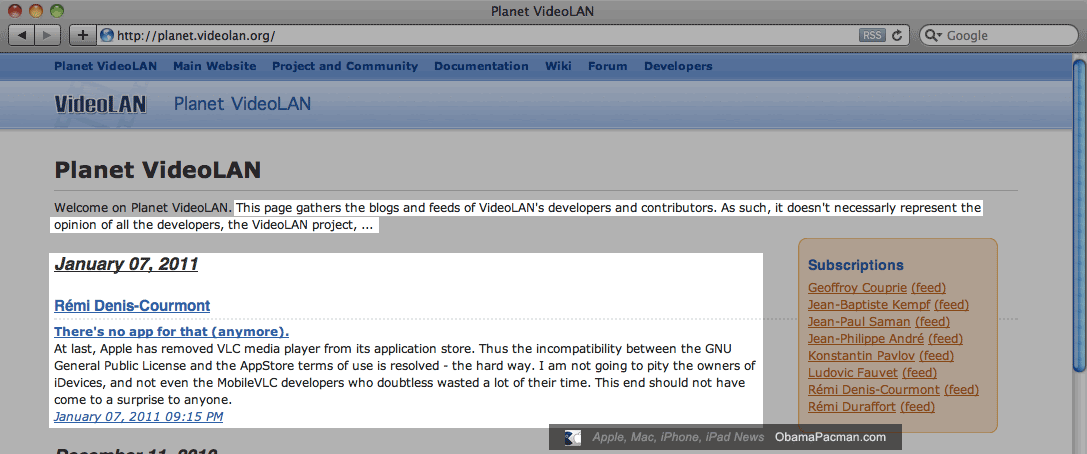The width and height of the screenshot is (1087, 454).
Task: Close the Safari window with red button
Action: tap(15, 10)
